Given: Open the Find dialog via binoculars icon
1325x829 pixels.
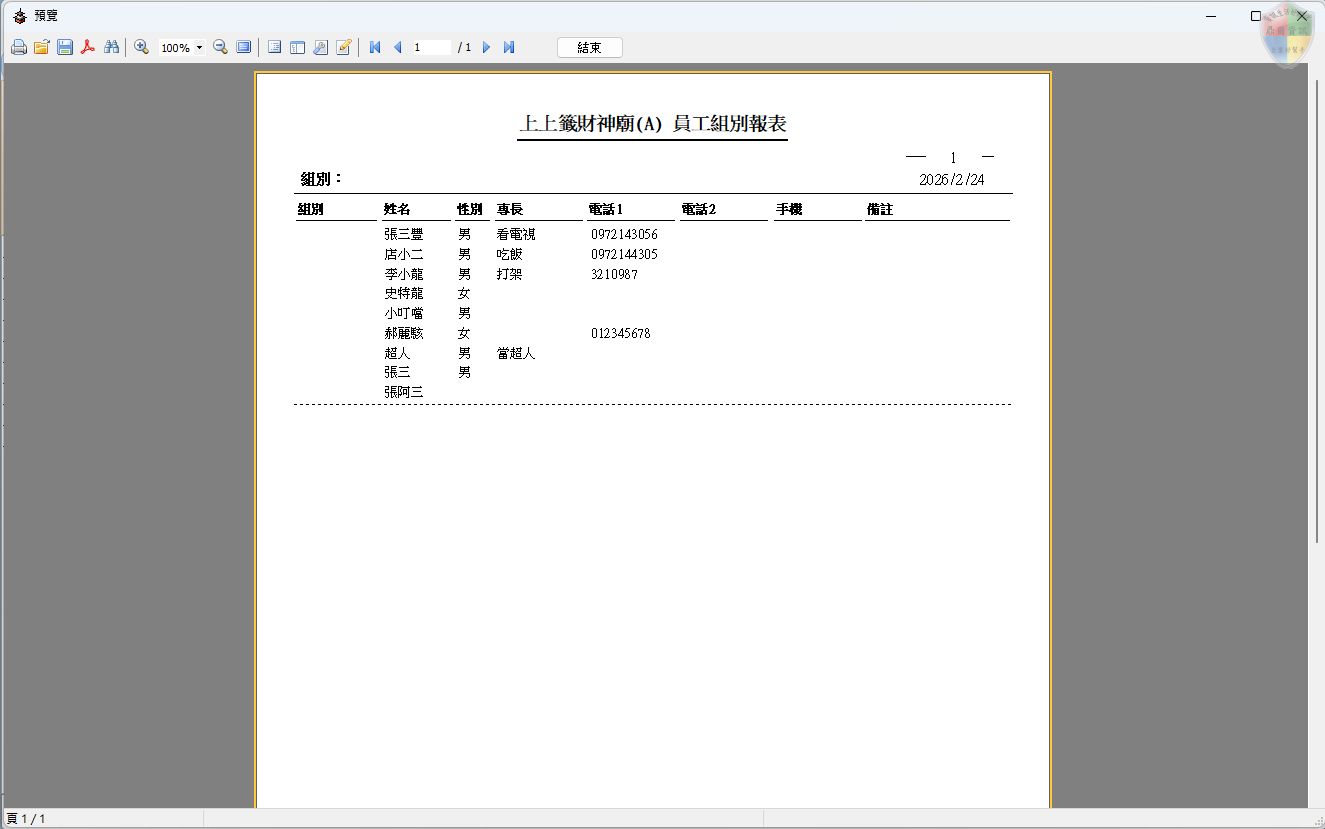Looking at the screenshot, I should [113, 46].
